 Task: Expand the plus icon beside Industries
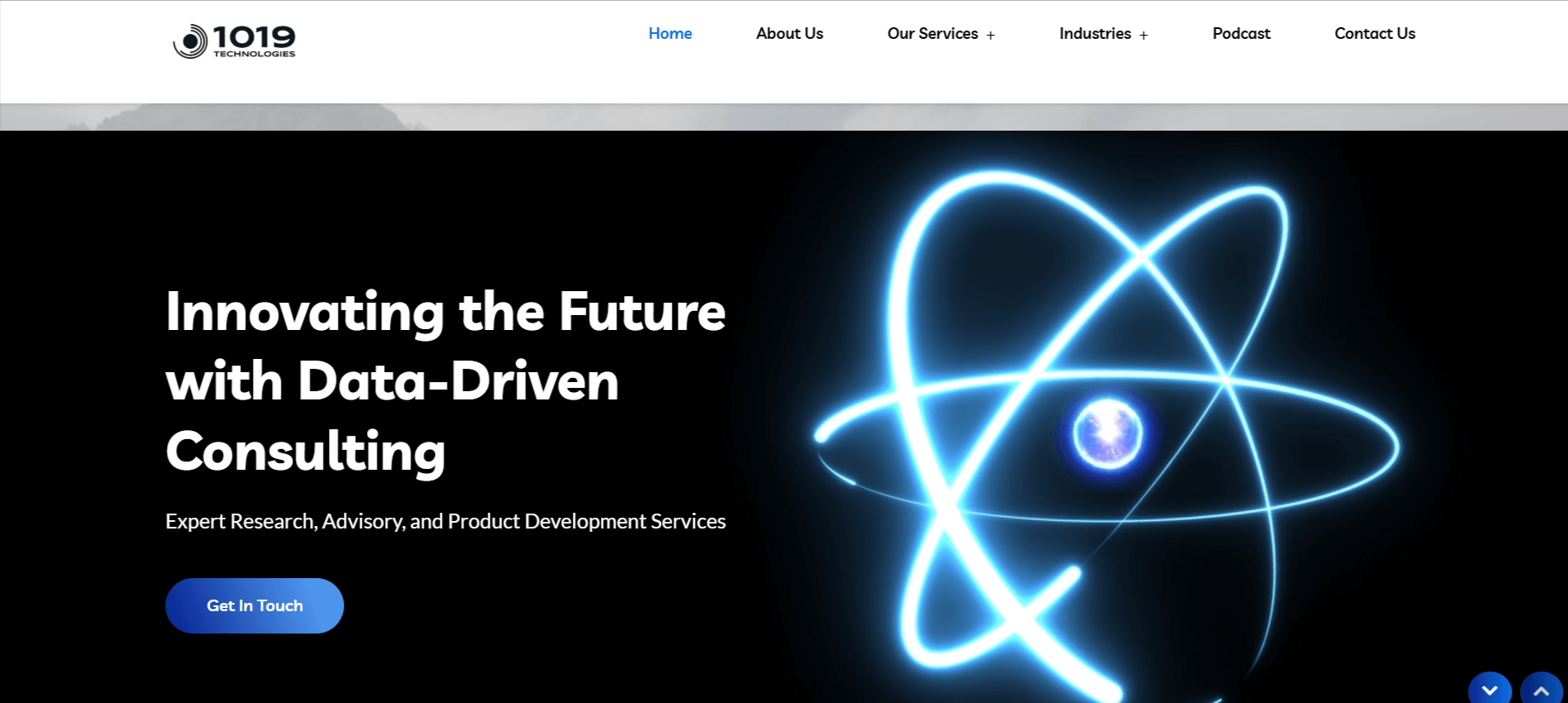click(x=1143, y=36)
